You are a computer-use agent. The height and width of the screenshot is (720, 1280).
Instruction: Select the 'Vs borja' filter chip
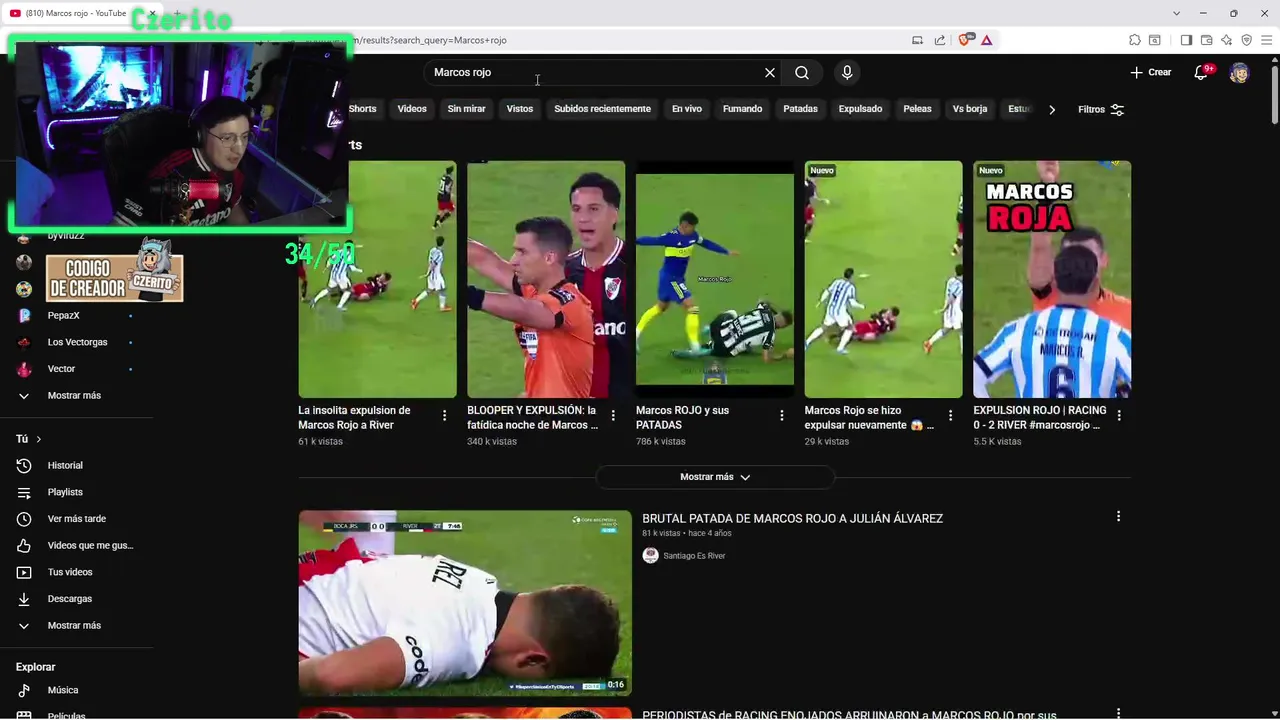point(970,109)
